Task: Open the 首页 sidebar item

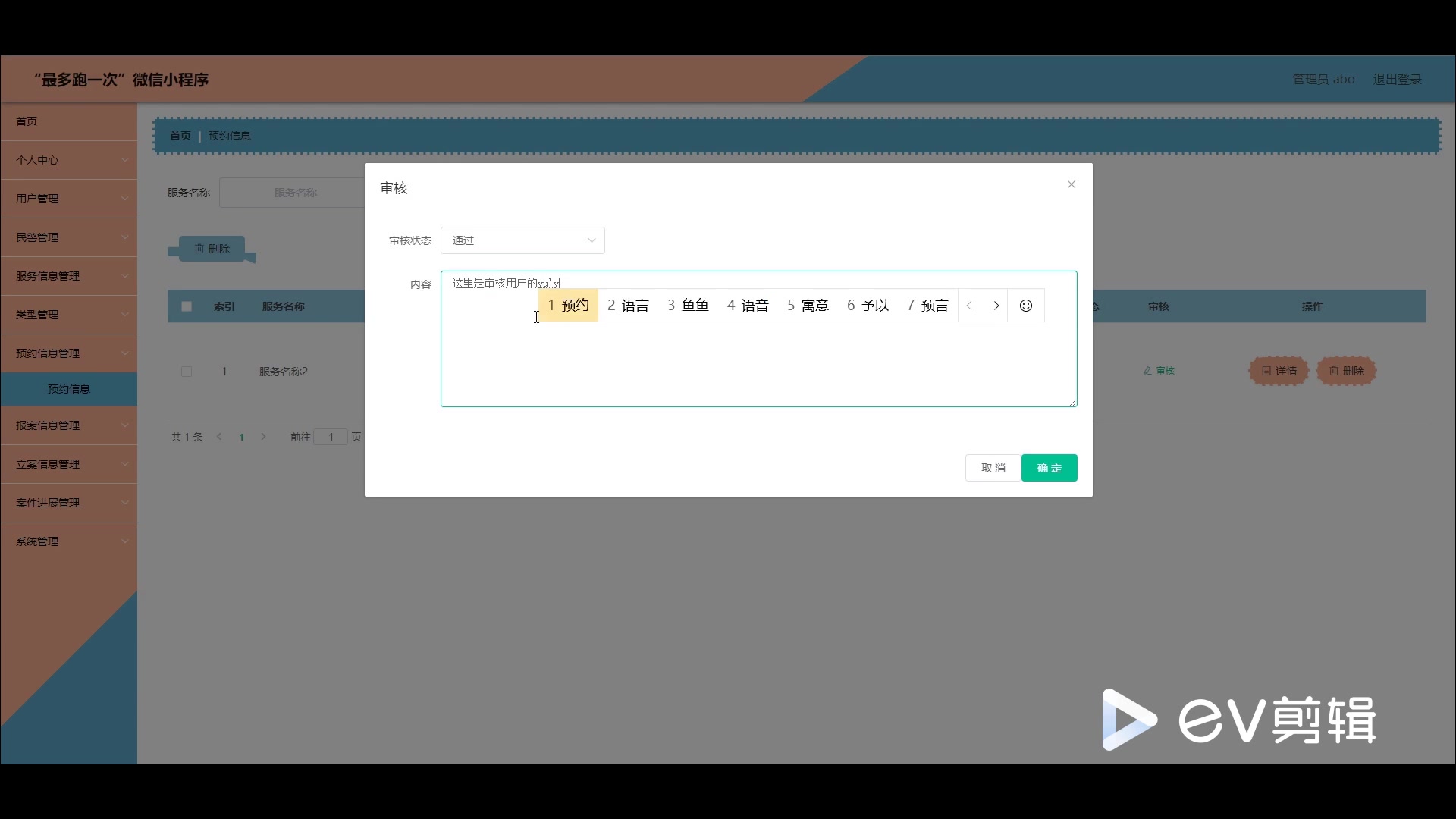Action: pyautogui.click(x=27, y=121)
